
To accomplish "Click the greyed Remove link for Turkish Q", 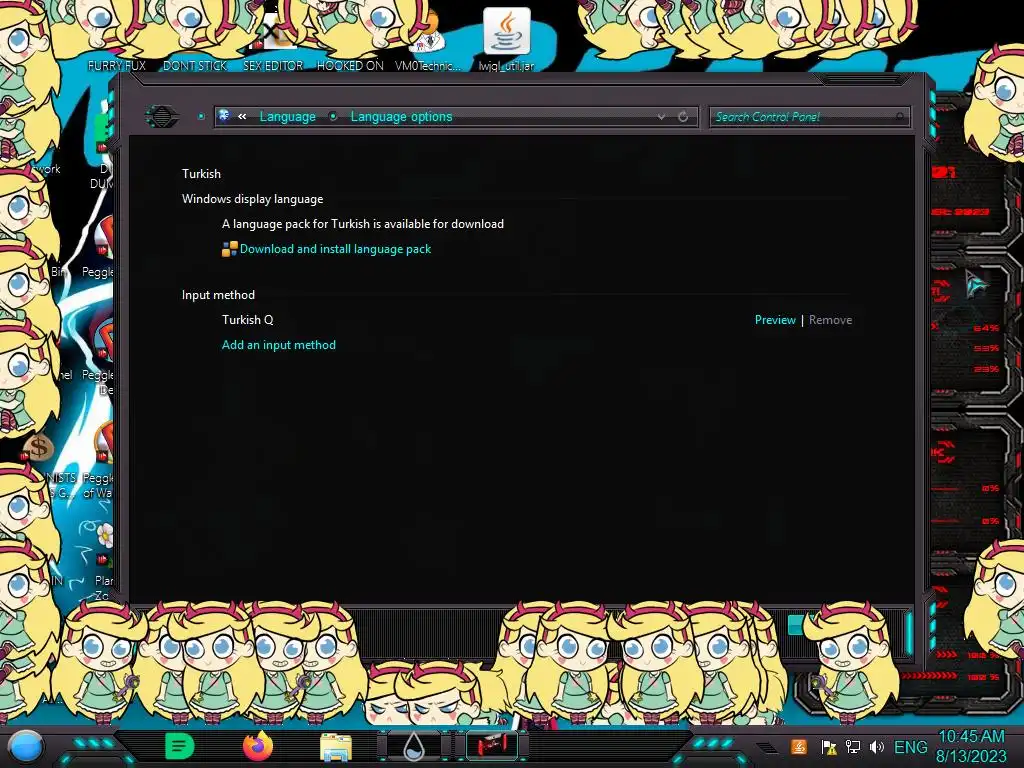I will pyautogui.click(x=830, y=320).
